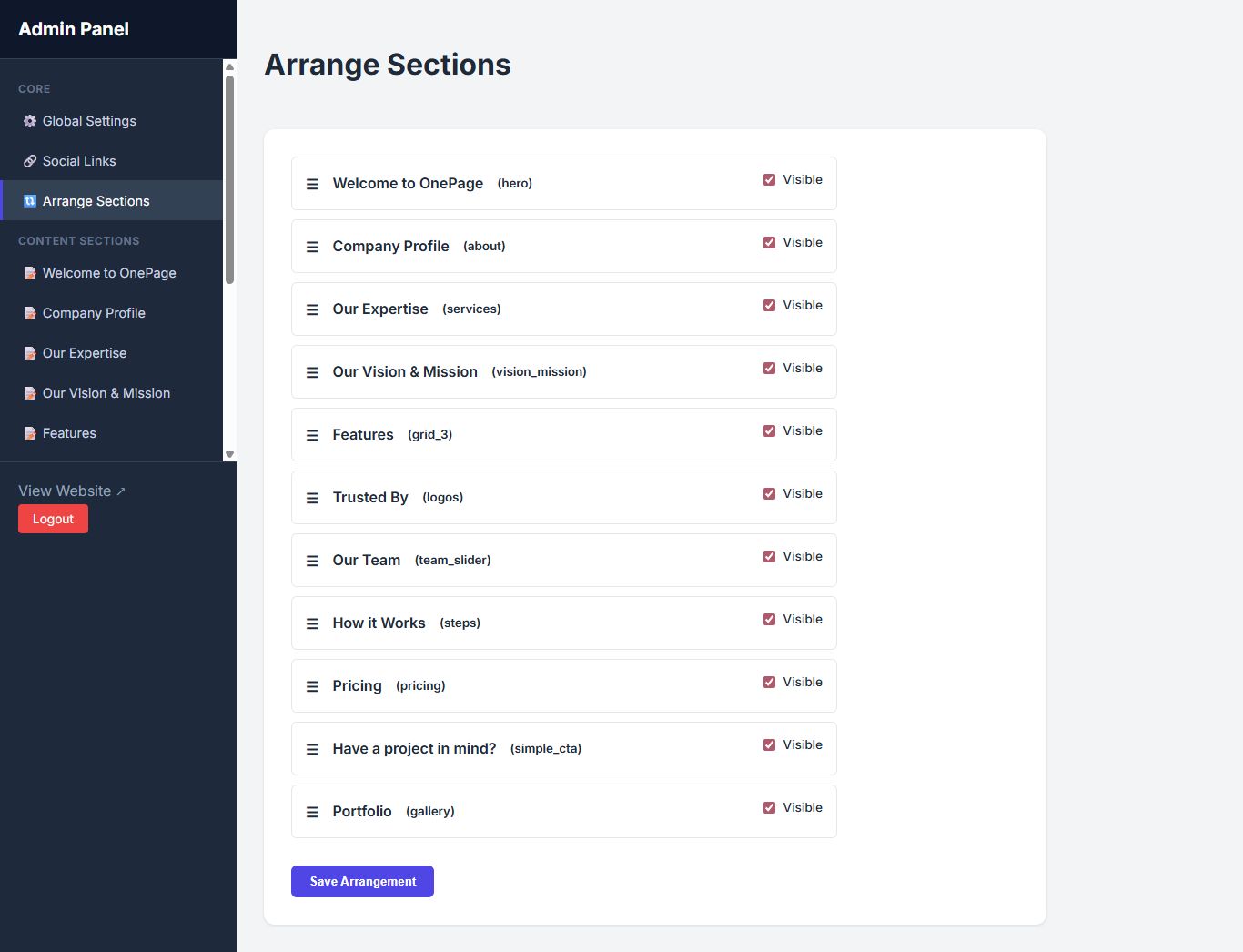Open Our Expertise content section in sidebar
Screen dimensions: 1243x952
(x=85, y=353)
